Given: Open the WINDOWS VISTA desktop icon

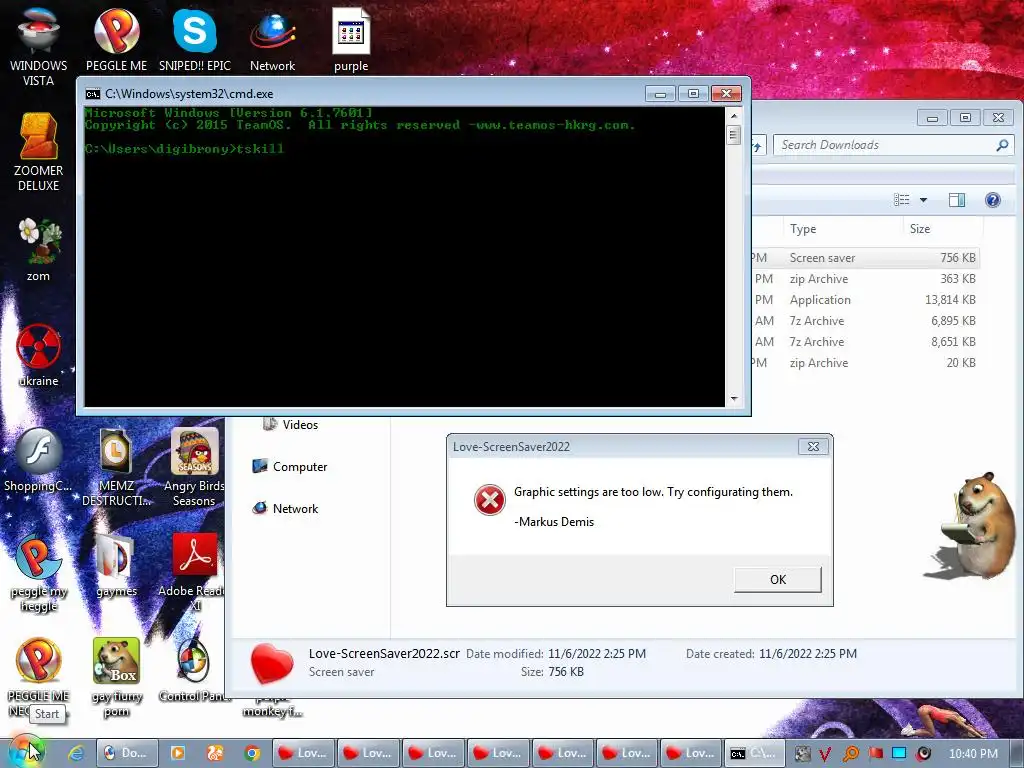Looking at the screenshot, I should 38,46.
